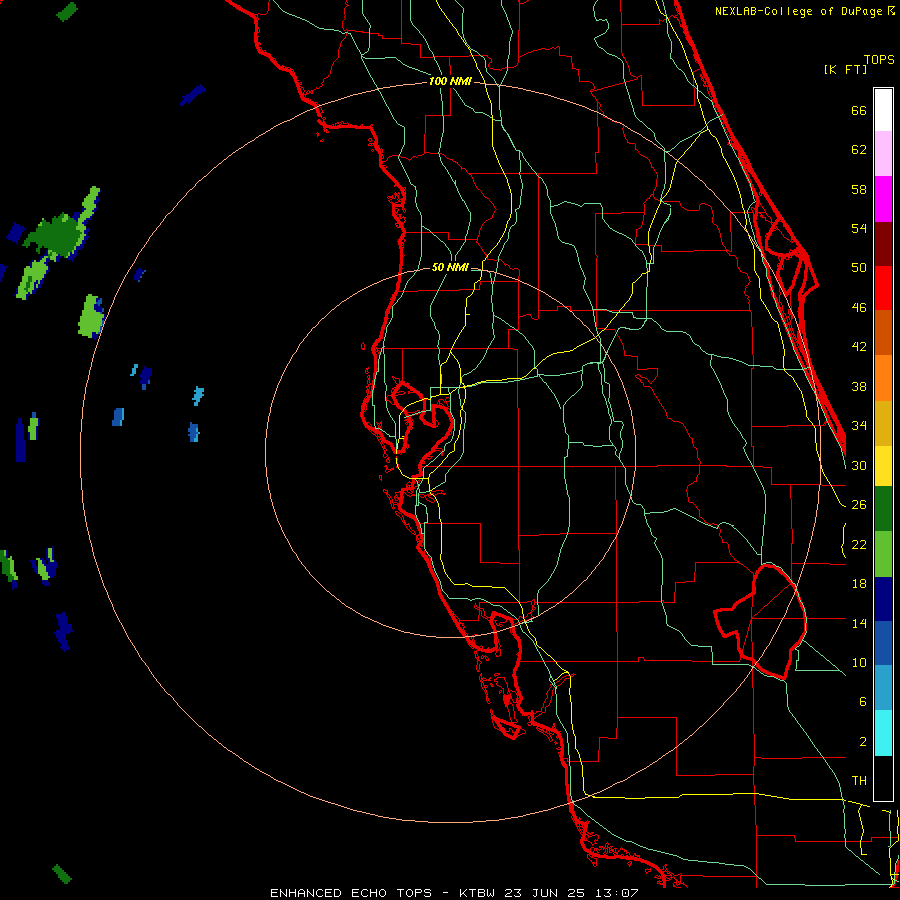Click the 26 value on the legend
900x900 pixels.
[859, 505]
